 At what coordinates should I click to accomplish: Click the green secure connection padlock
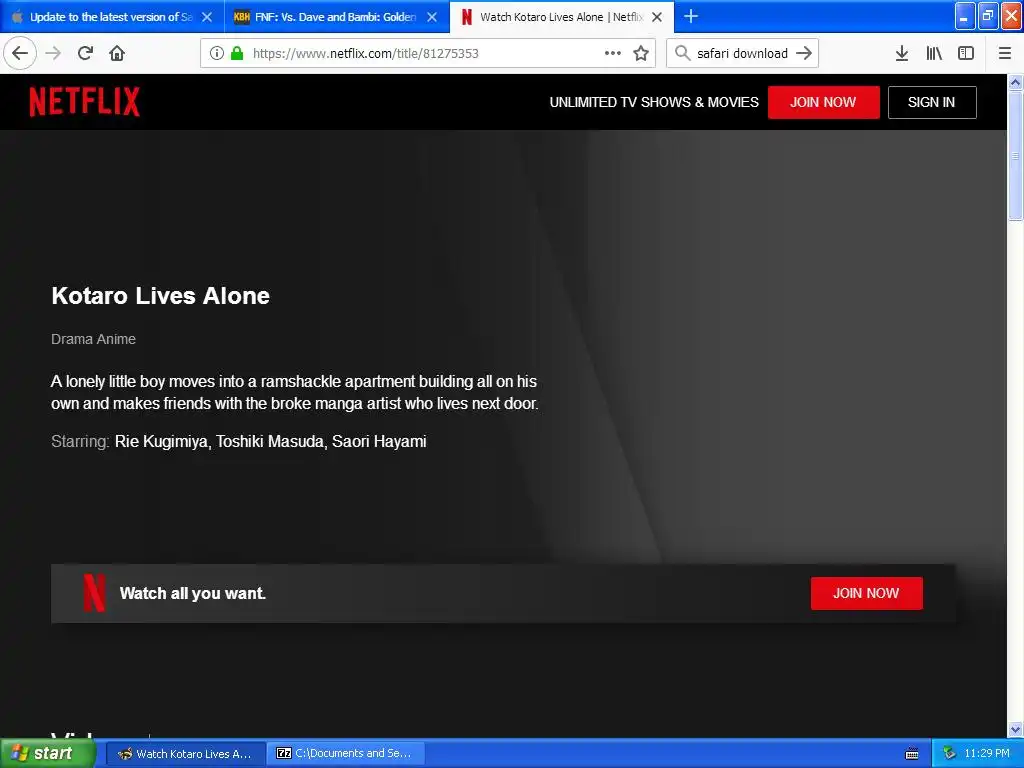[x=238, y=53]
